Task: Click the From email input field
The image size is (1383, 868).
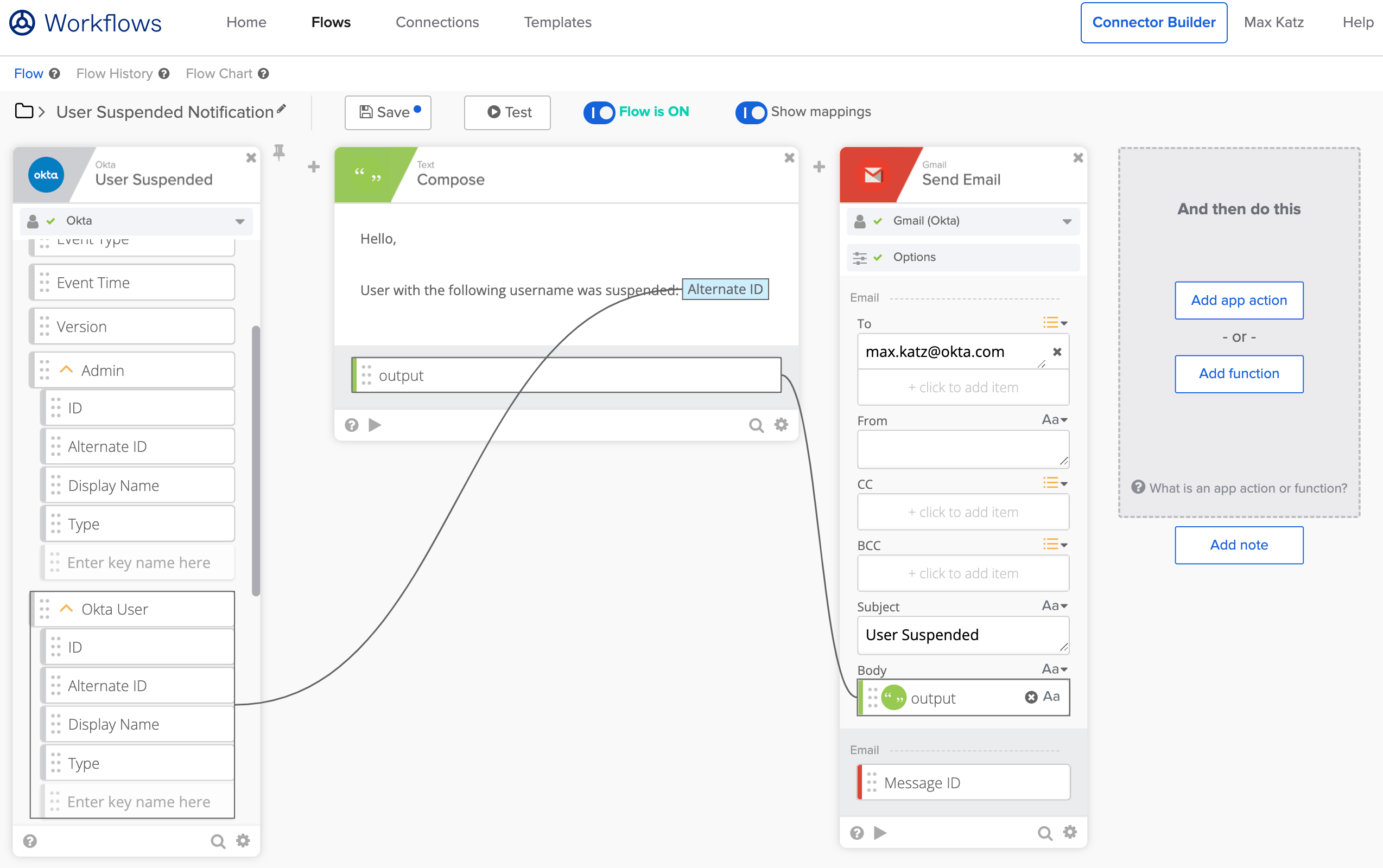Action: click(x=962, y=449)
